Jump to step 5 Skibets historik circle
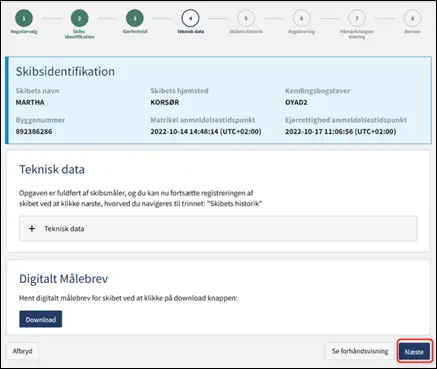Viewport: 437px width, 369px height. [246, 18]
